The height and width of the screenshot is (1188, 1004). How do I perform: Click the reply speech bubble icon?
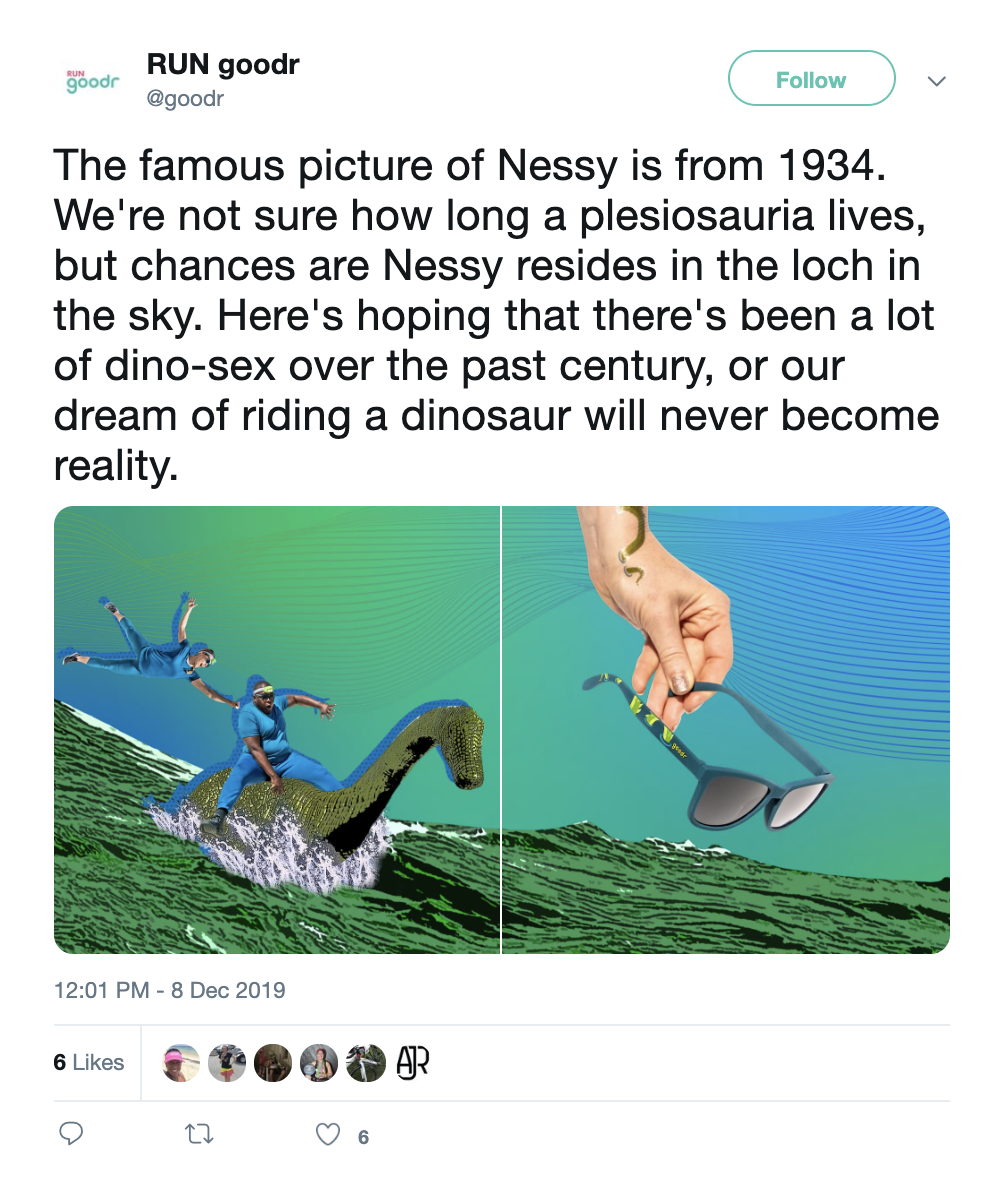(70, 1134)
